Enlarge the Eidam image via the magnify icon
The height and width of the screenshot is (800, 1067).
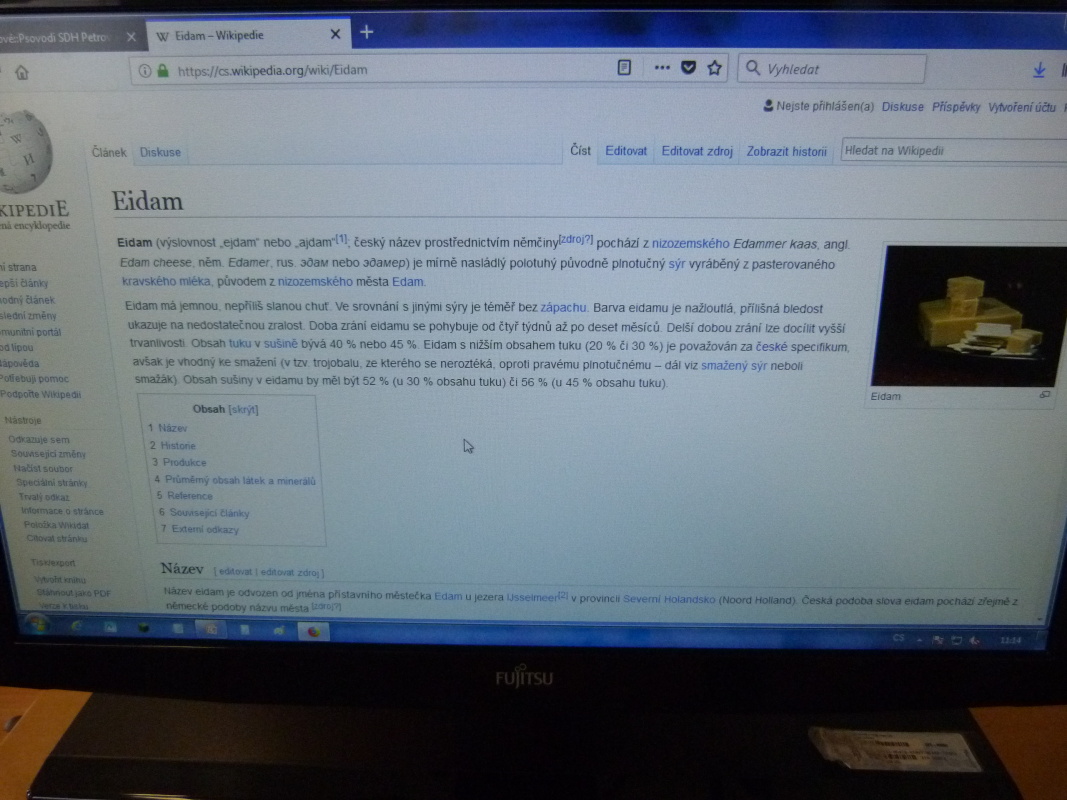(1044, 395)
